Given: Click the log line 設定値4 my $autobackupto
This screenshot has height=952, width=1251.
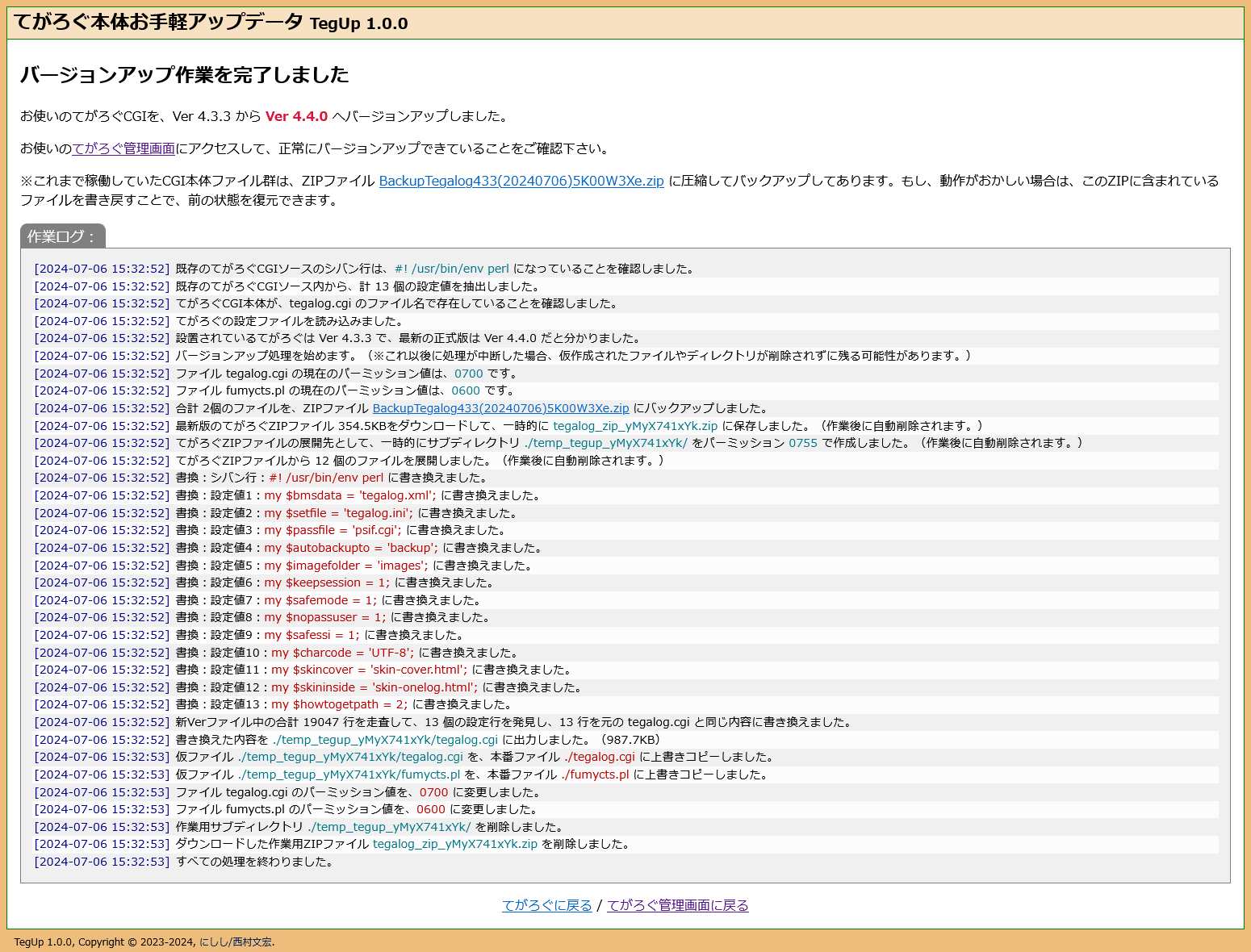Looking at the screenshot, I should 625,548.
